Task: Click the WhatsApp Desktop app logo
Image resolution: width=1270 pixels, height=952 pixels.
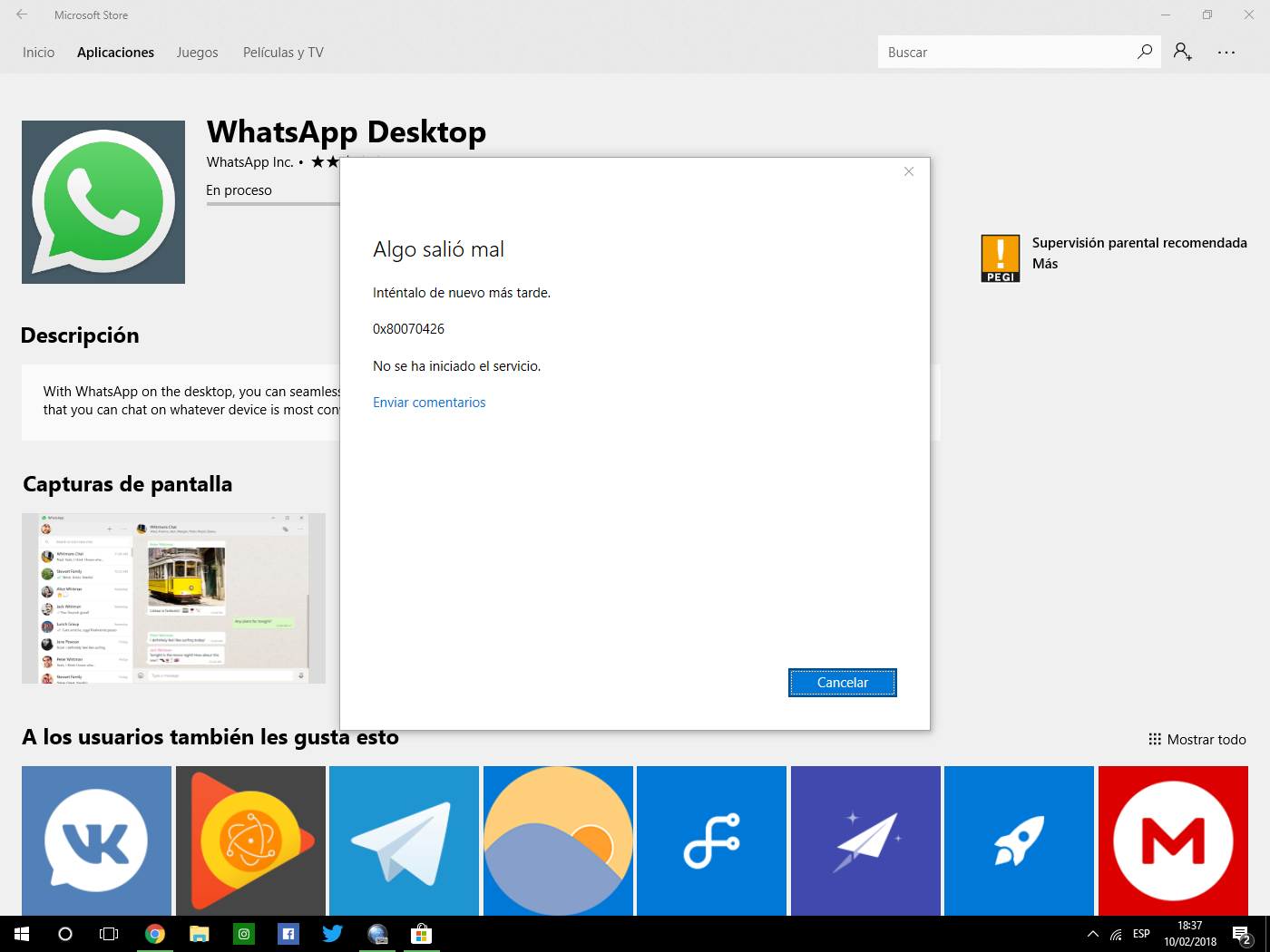Action: 103,202
